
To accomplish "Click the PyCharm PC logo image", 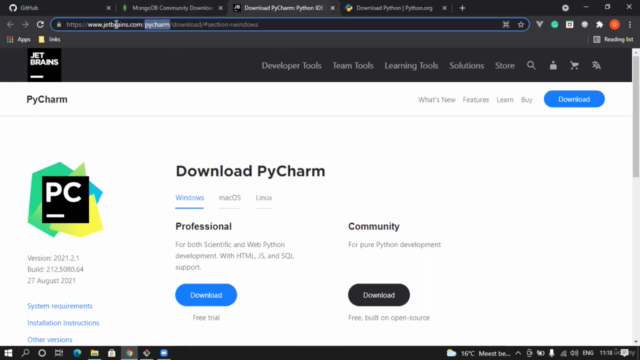I will [x=65, y=200].
